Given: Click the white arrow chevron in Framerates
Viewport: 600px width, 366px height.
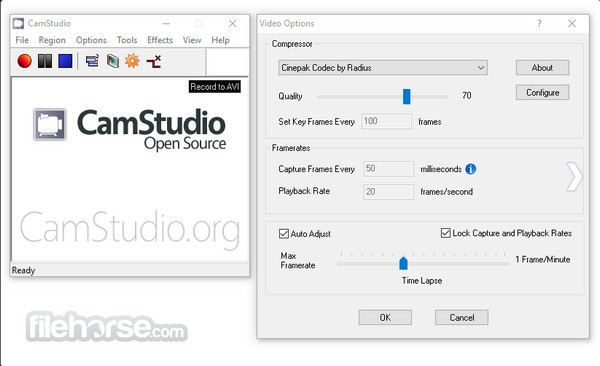Looking at the screenshot, I should click(x=574, y=176).
